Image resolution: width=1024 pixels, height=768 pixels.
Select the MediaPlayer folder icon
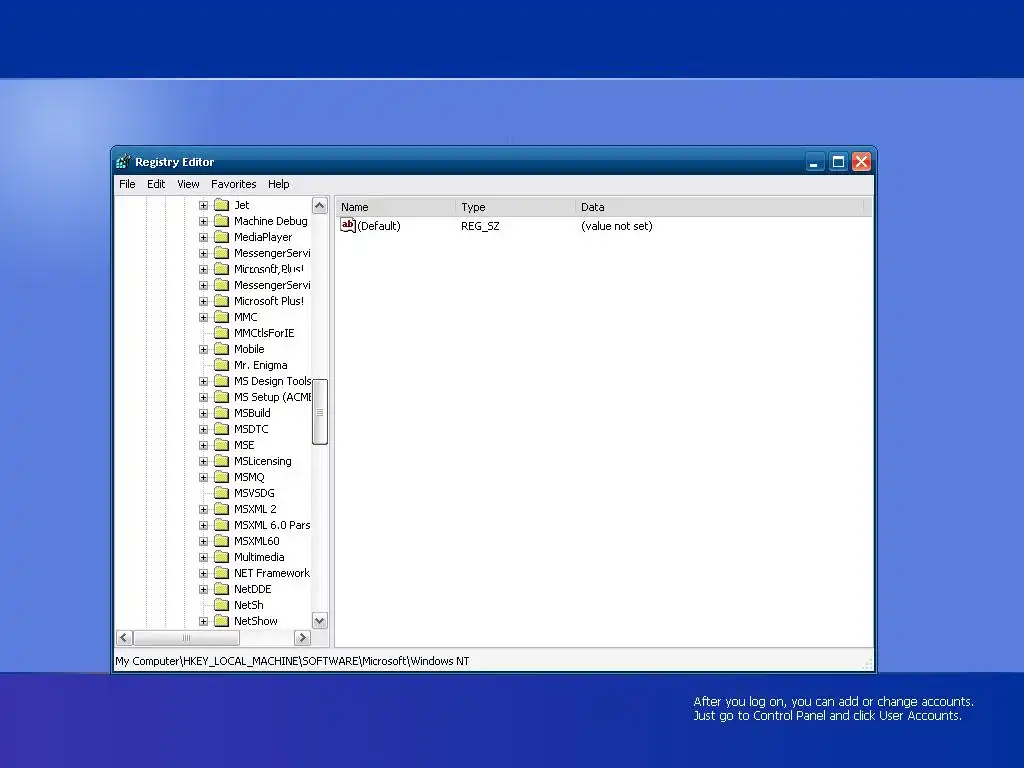[222, 237]
